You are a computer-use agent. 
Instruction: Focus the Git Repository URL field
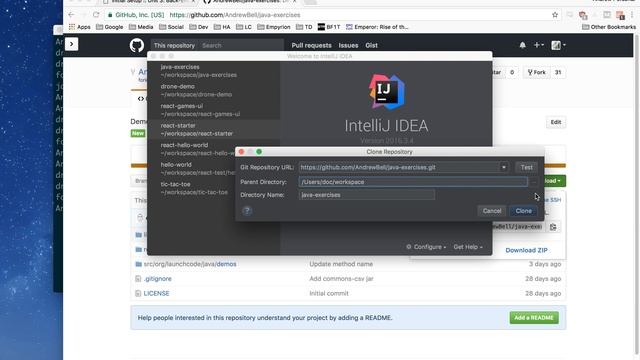(399, 167)
